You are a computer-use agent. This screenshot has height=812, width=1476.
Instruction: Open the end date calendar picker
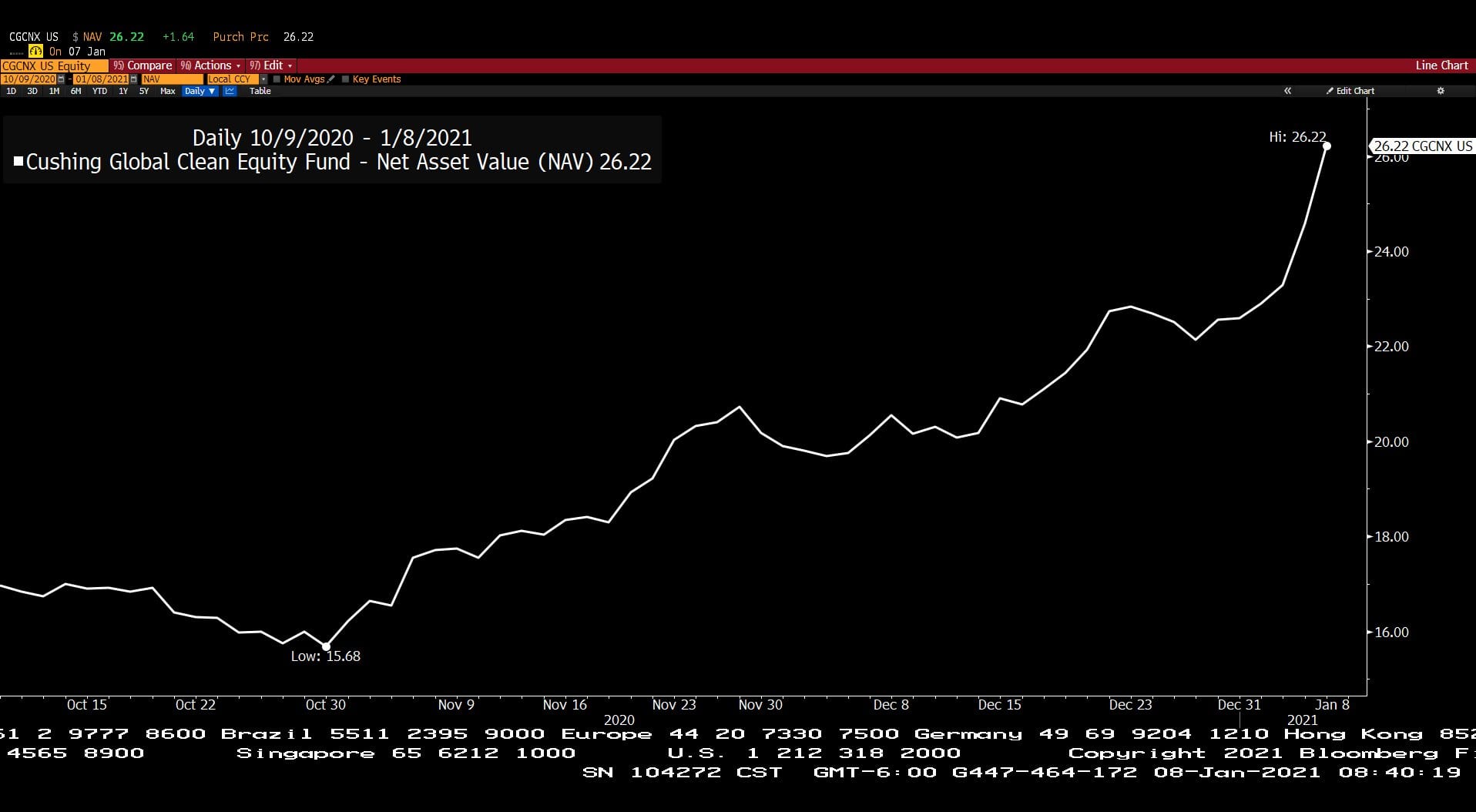tap(133, 79)
